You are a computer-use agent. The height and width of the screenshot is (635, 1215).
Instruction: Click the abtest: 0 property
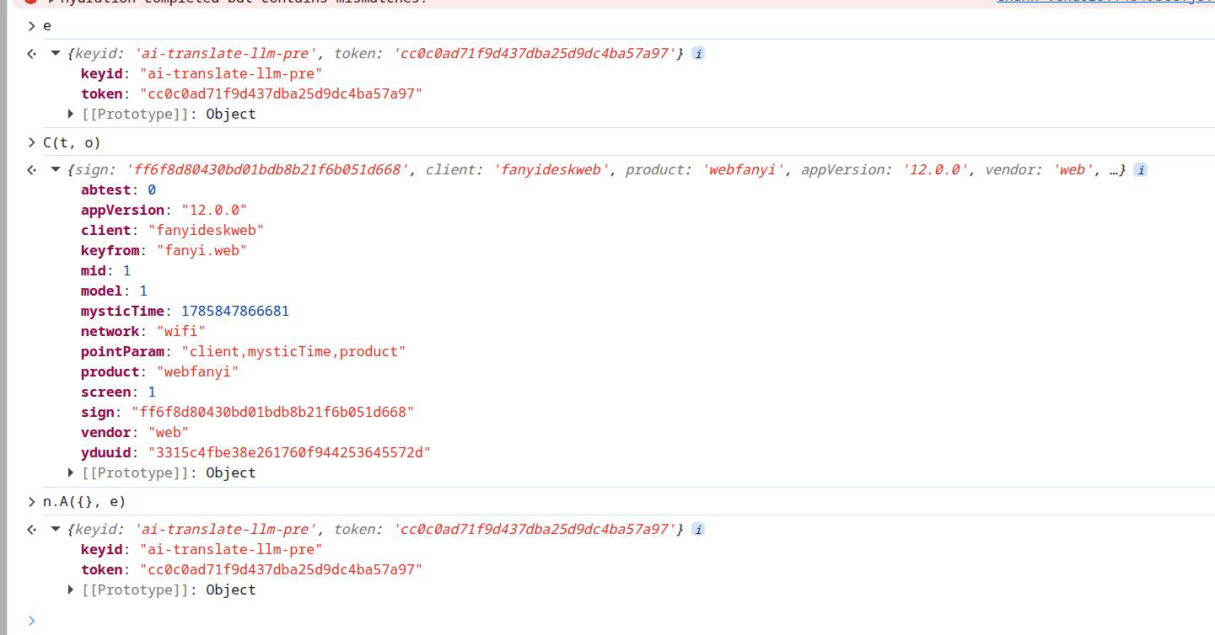118,190
